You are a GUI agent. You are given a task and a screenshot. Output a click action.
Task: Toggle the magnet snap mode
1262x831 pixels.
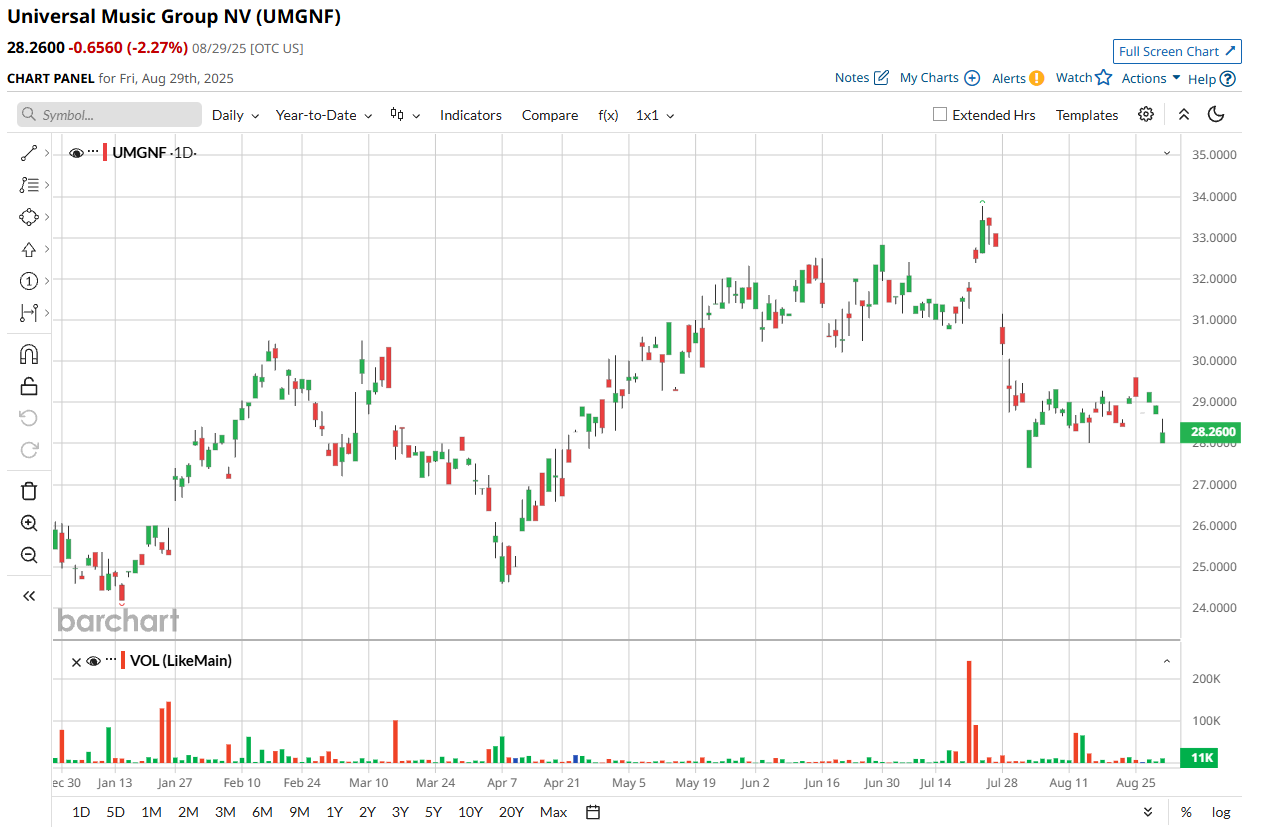tap(29, 354)
